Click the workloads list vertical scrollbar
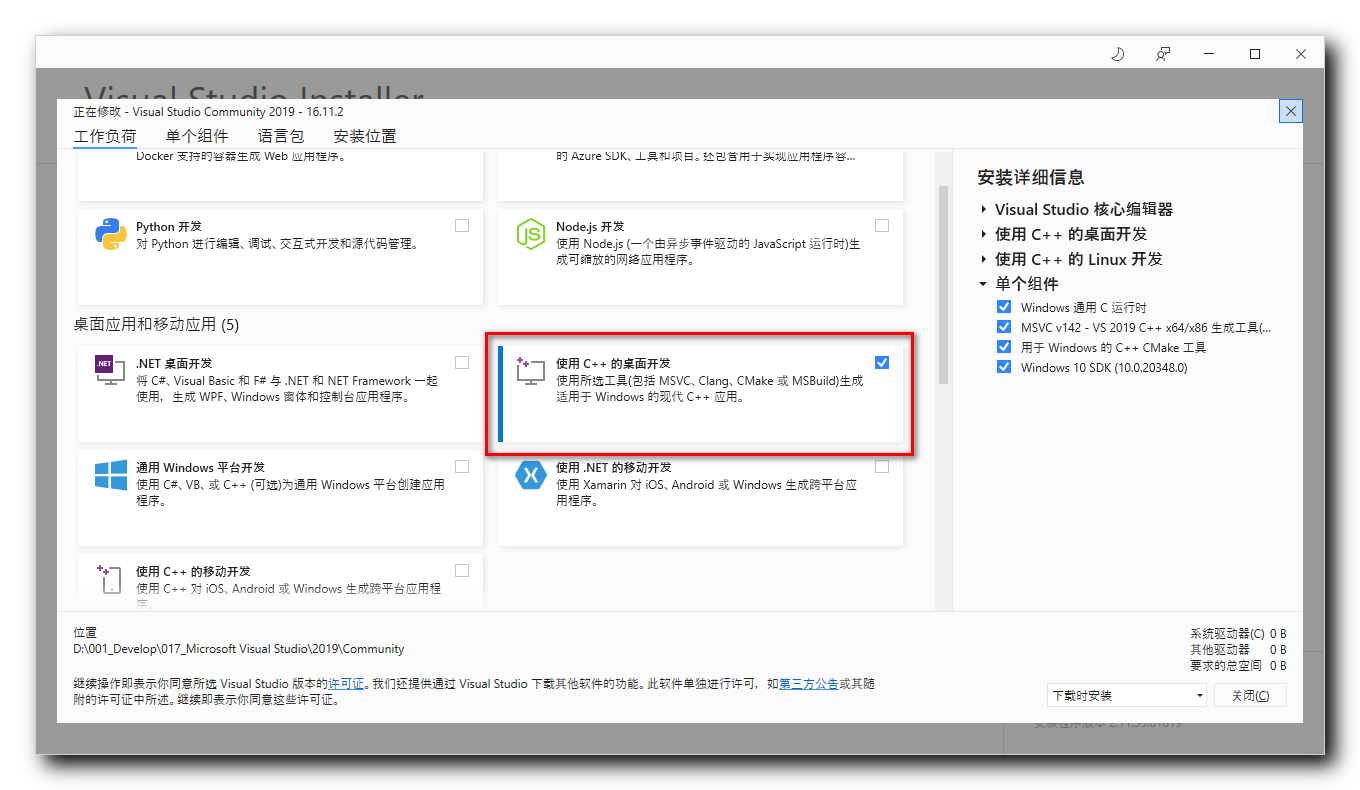The width and height of the screenshot is (1360, 790). (942, 285)
